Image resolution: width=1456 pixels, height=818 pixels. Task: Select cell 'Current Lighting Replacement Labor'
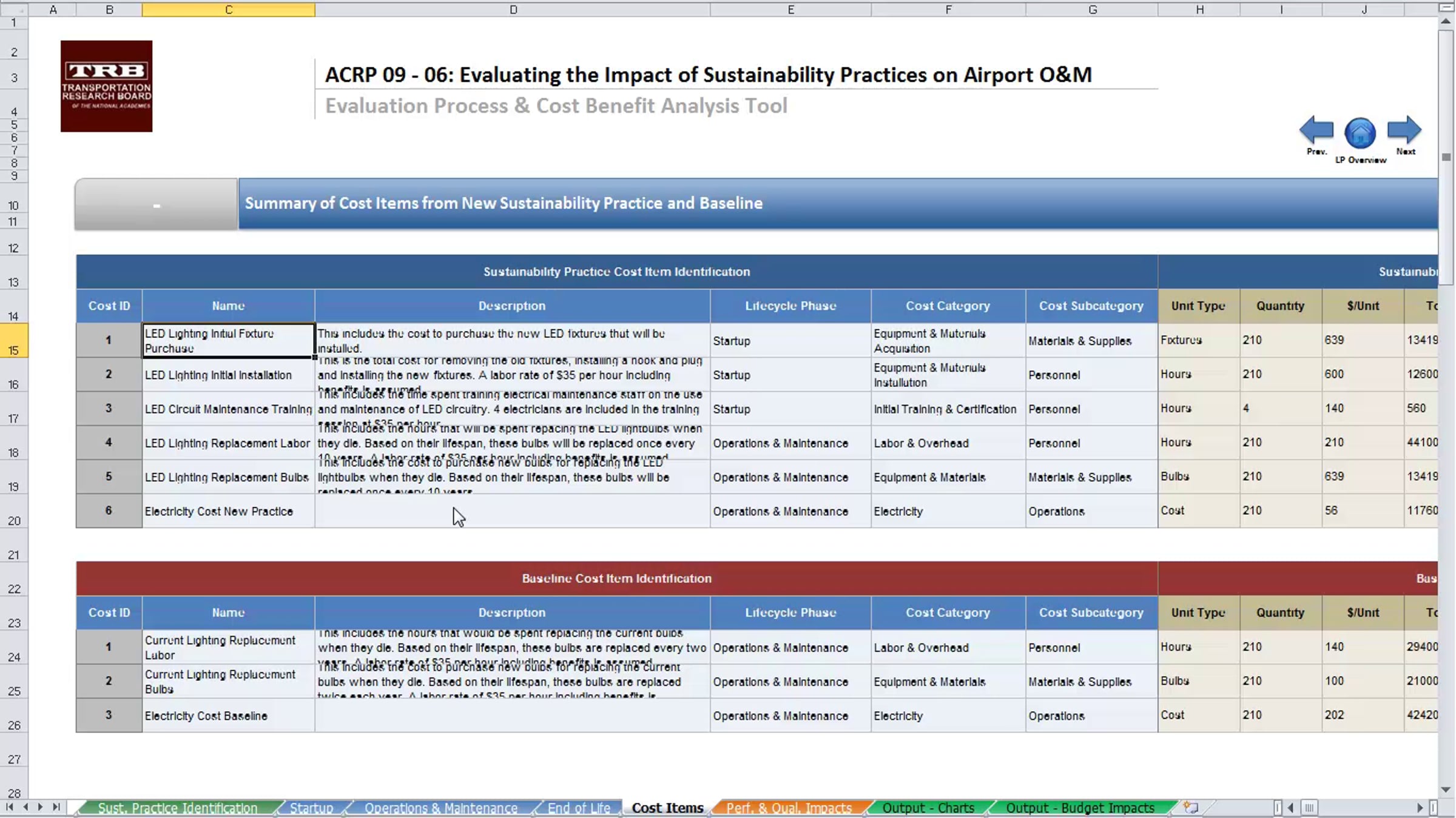coord(228,648)
